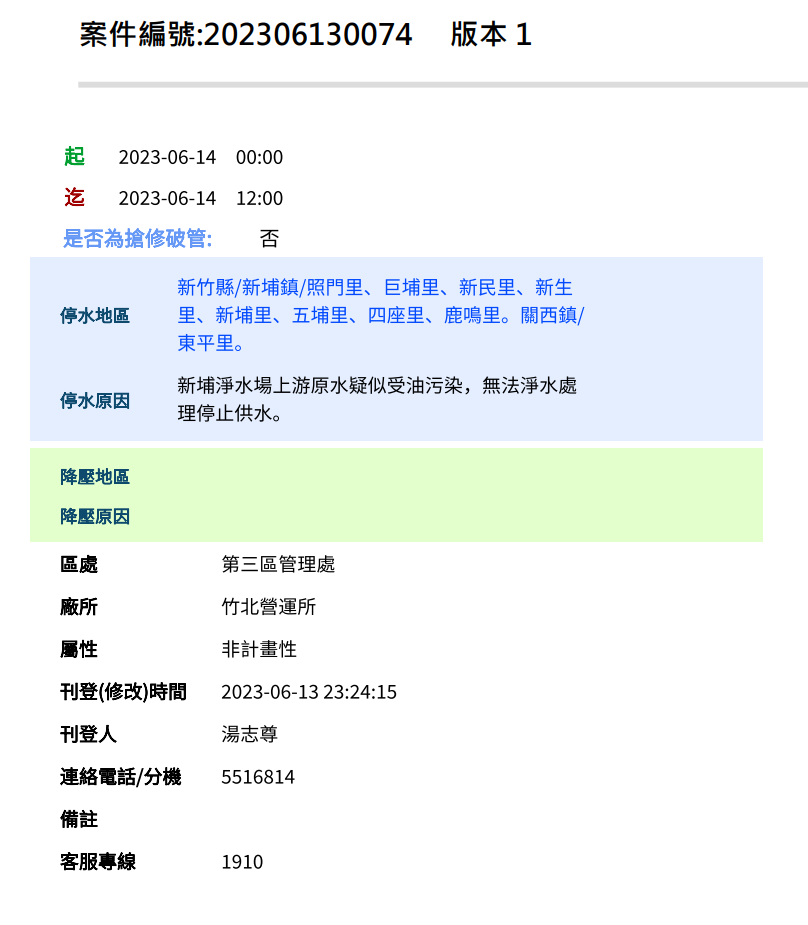Select the 第三區管理處 text
Image resolution: width=808 pixels, height=925 pixels.
[x=278, y=564]
